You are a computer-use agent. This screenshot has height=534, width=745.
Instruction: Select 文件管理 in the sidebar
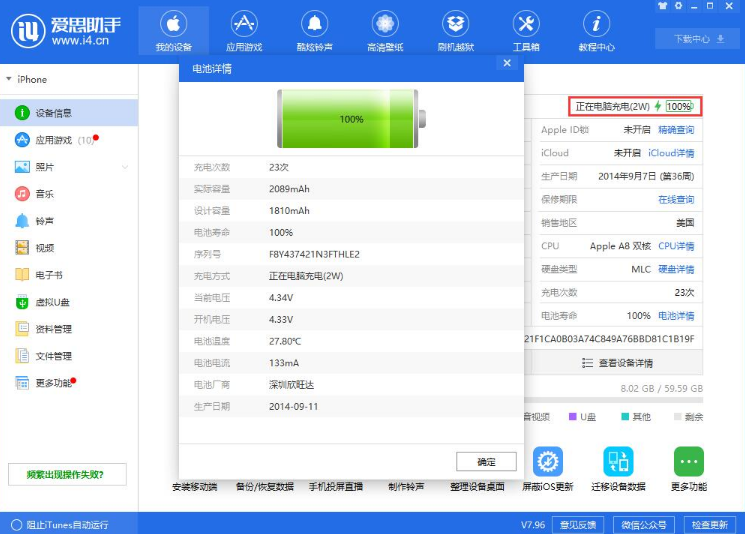[x=69, y=356]
